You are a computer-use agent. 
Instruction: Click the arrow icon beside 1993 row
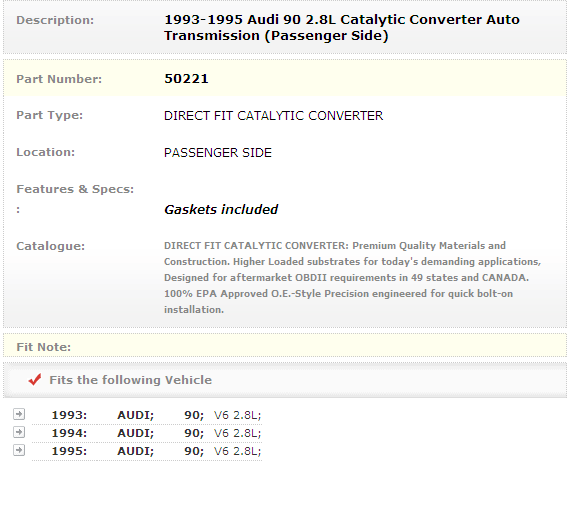click(19, 414)
